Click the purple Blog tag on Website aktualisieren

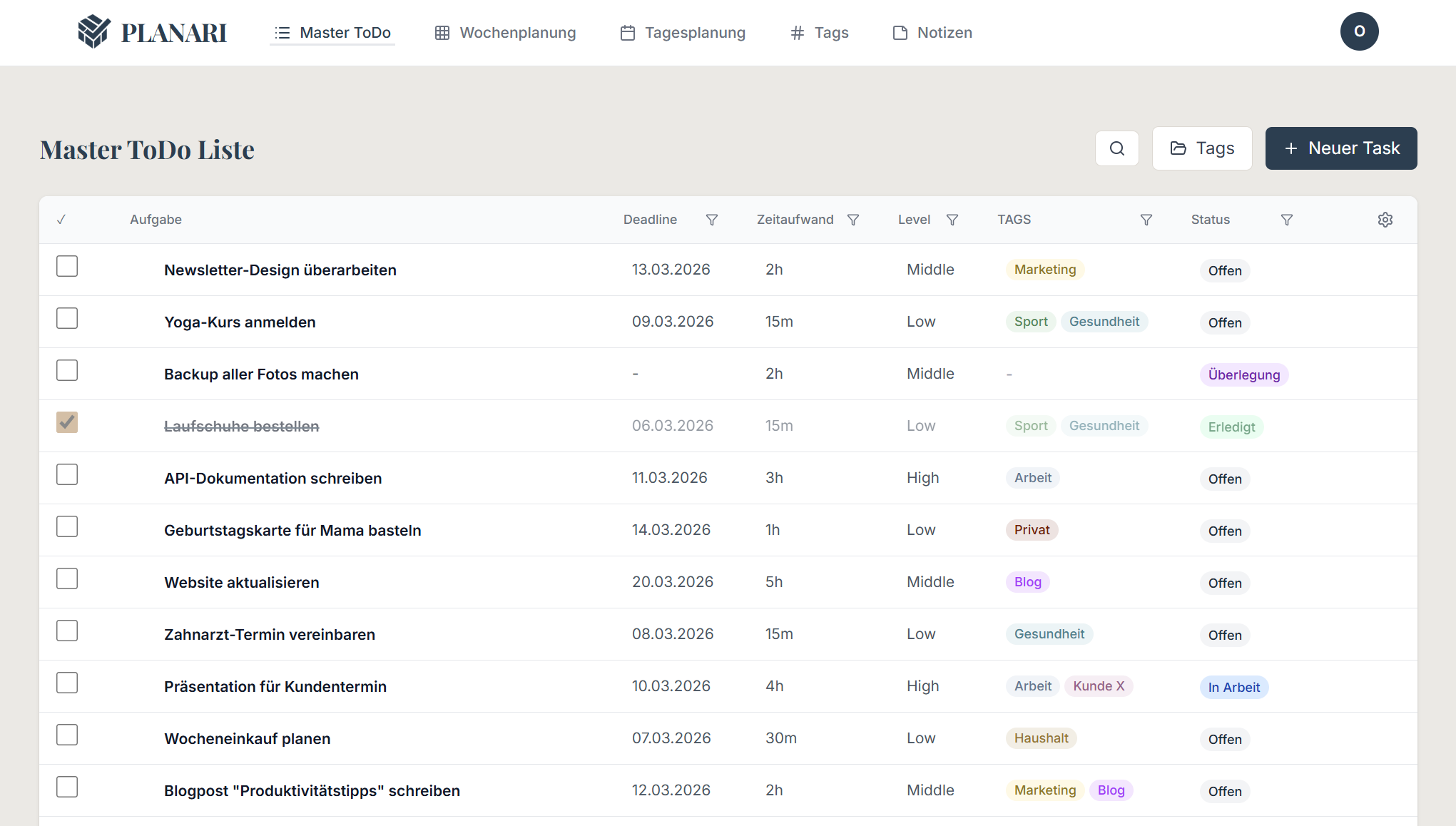click(1027, 582)
